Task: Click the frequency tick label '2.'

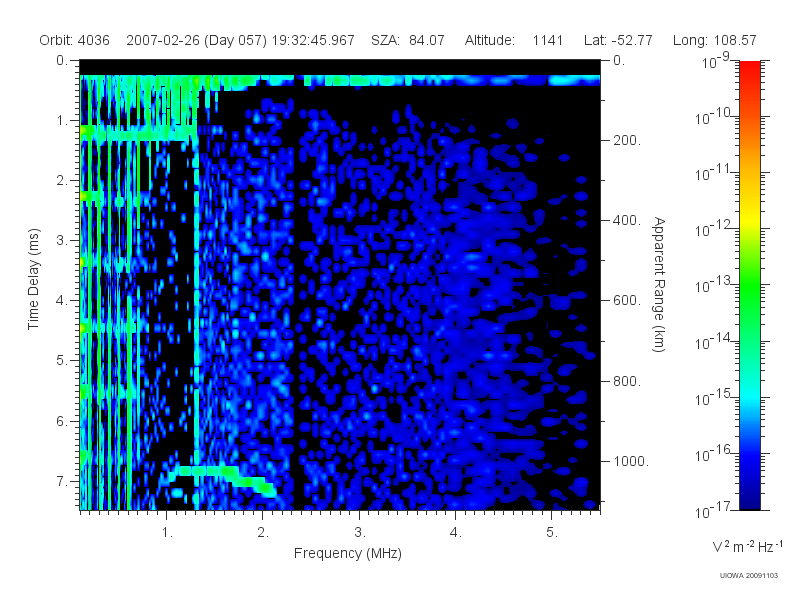Action: 263,533
